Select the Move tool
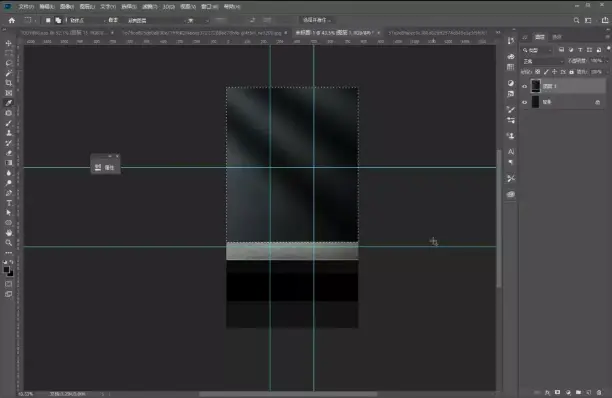 (x=9, y=43)
